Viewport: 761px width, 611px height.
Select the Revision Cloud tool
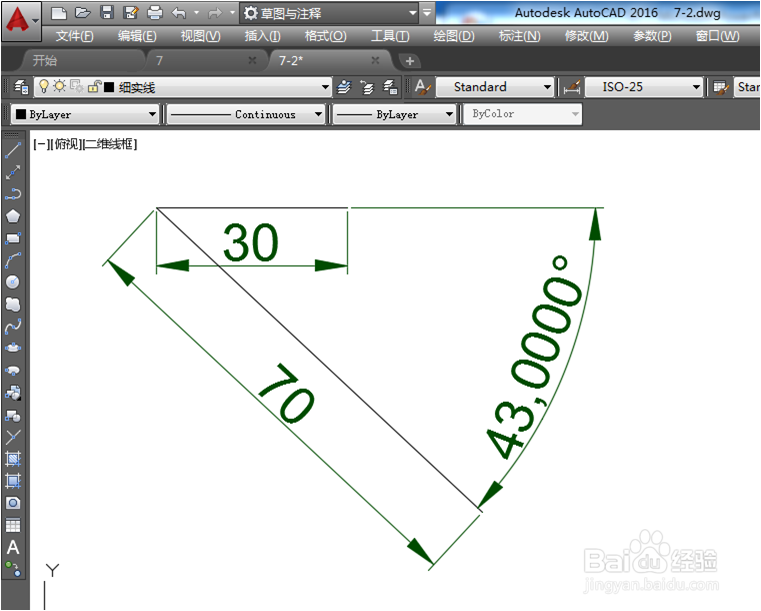[13, 304]
